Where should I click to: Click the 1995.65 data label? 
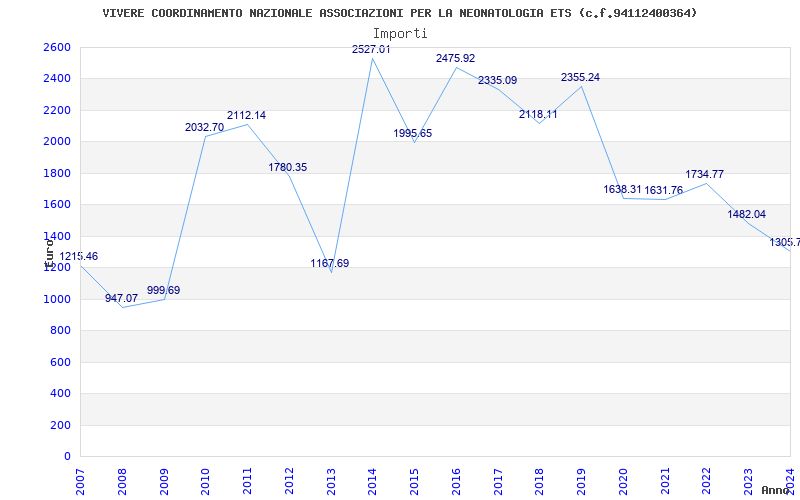click(x=413, y=134)
